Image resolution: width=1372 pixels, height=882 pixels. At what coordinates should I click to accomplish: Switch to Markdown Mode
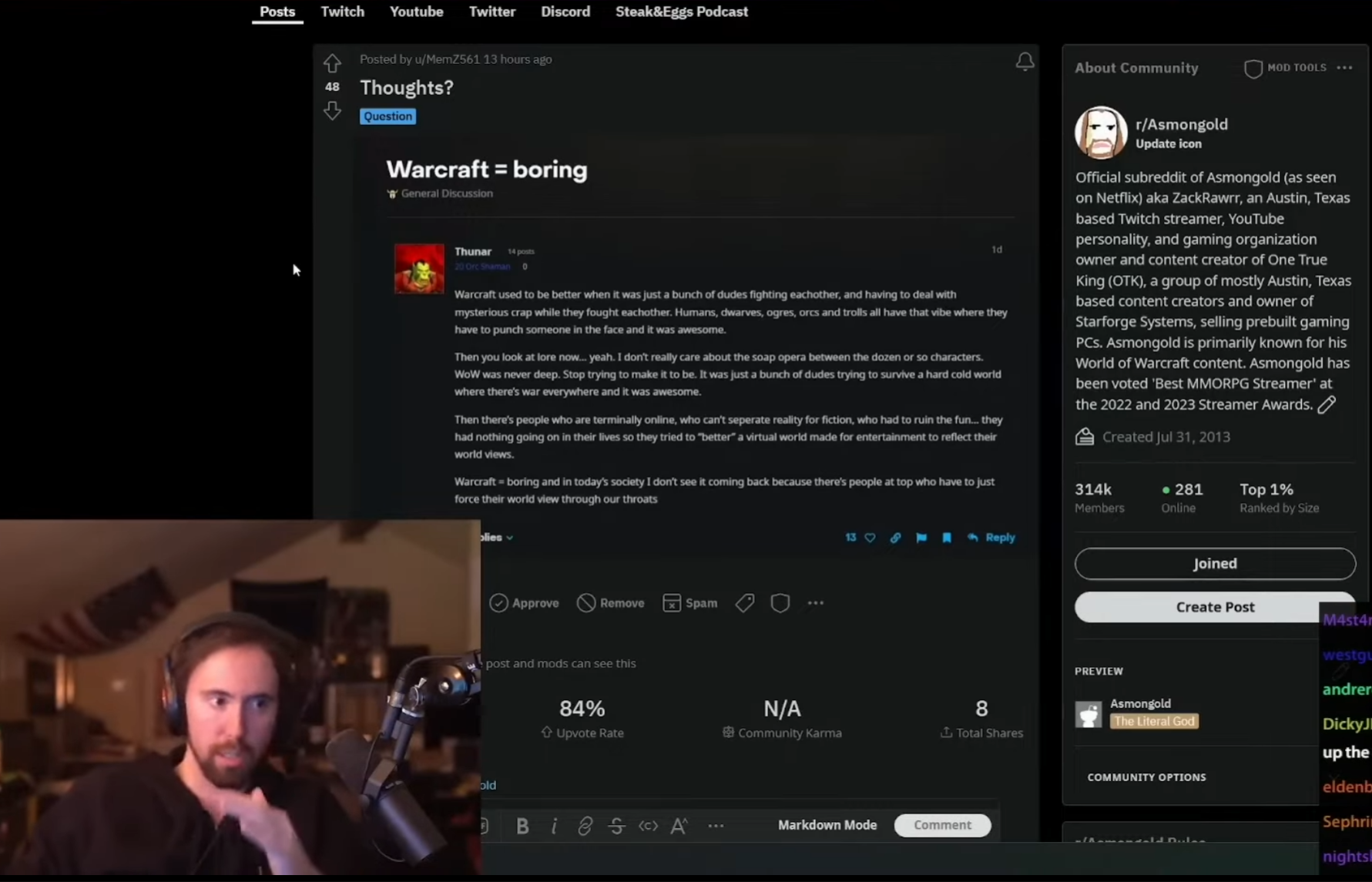coord(827,825)
